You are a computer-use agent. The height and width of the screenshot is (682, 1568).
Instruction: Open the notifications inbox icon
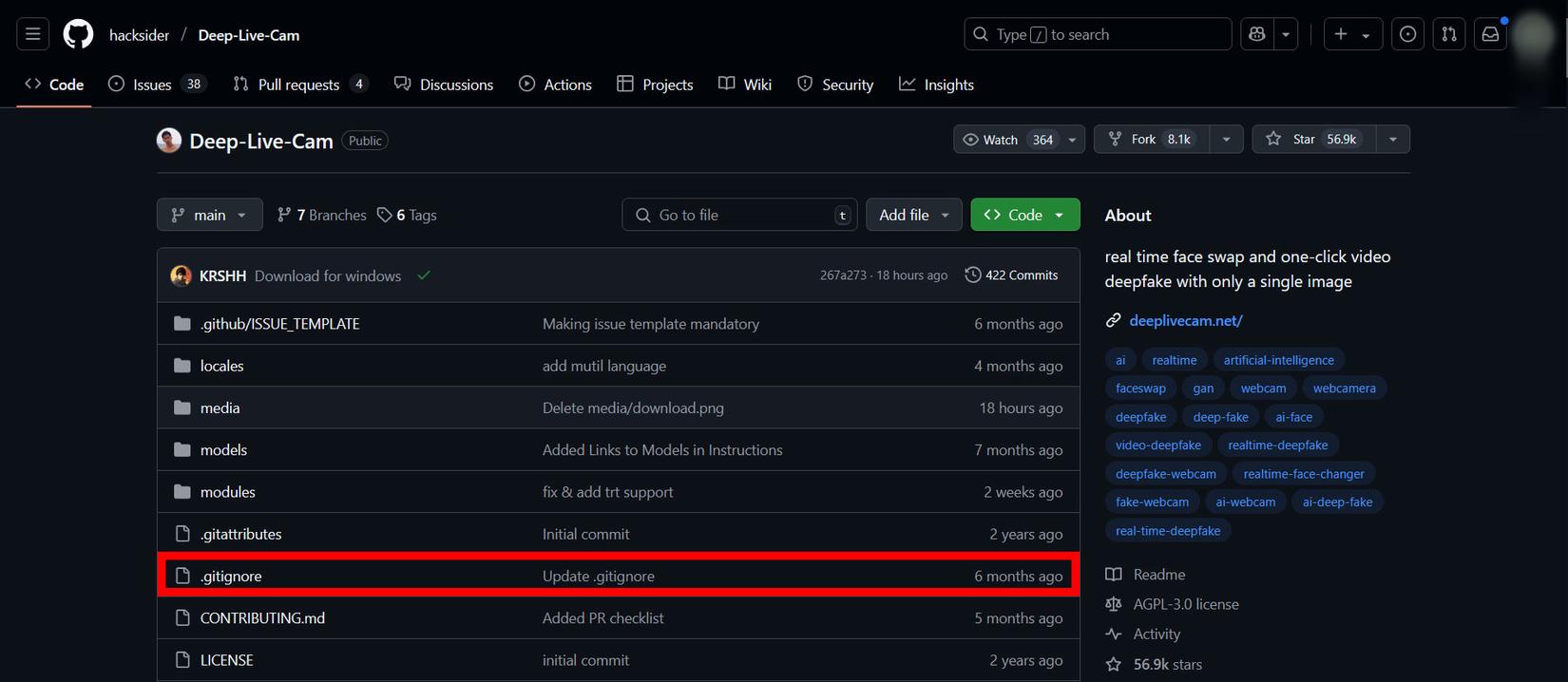pyautogui.click(x=1491, y=34)
